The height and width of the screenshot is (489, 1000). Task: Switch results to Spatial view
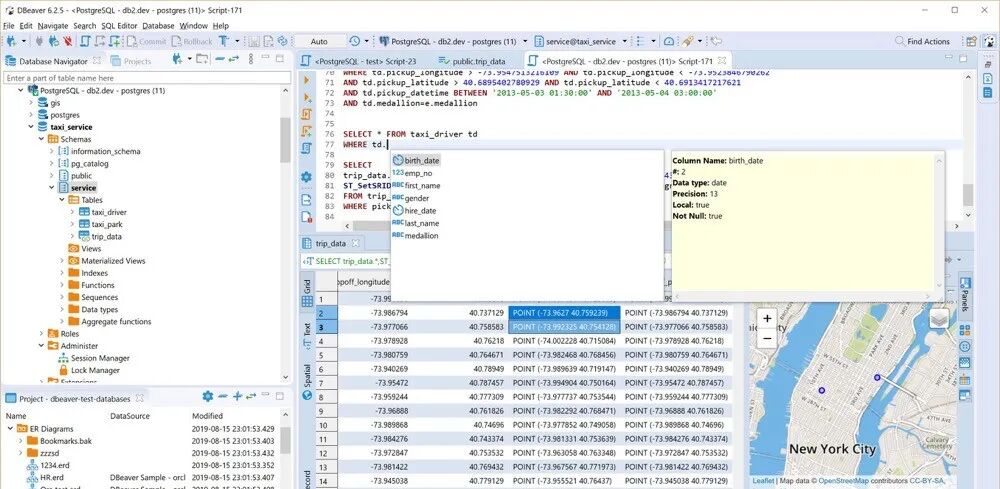pyautogui.click(x=307, y=383)
